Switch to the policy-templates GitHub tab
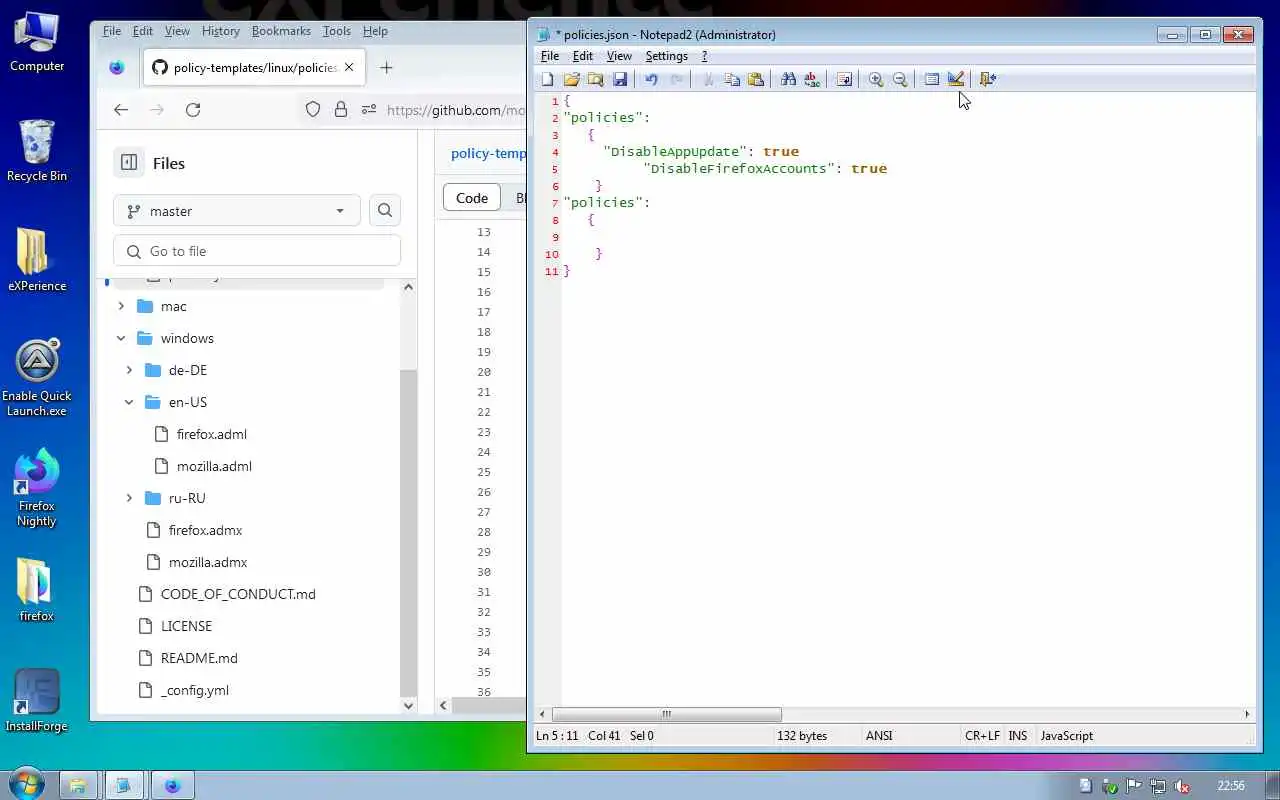1280x800 pixels. [x=254, y=68]
